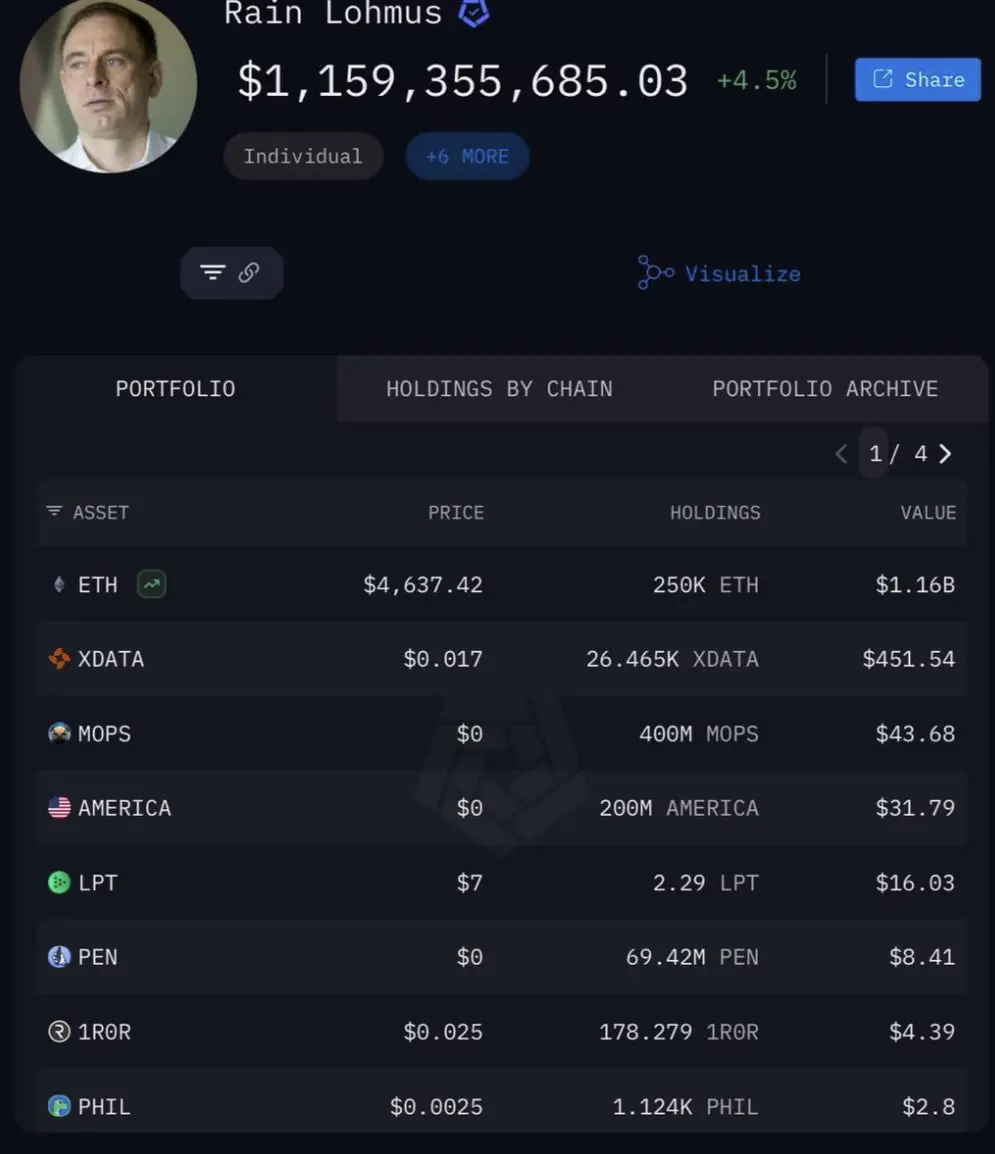
Task: Click the 1R0R token icon
Action: click(59, 1031)
